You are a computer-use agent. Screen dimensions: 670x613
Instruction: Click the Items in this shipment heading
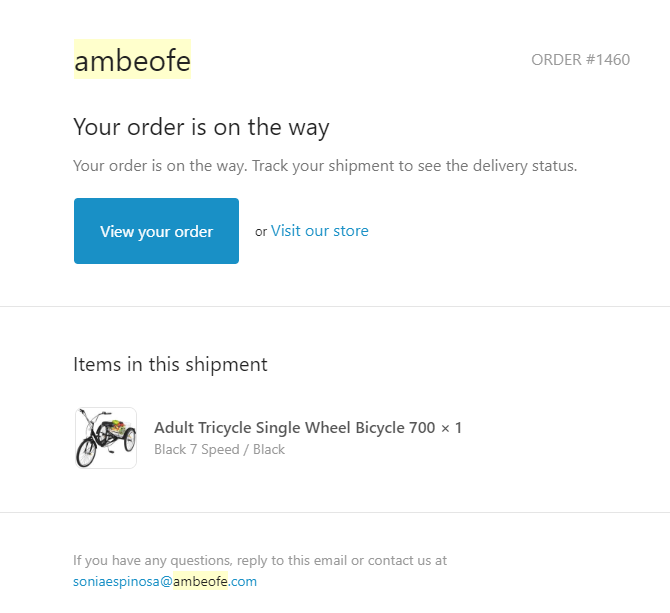click(170, 364)
